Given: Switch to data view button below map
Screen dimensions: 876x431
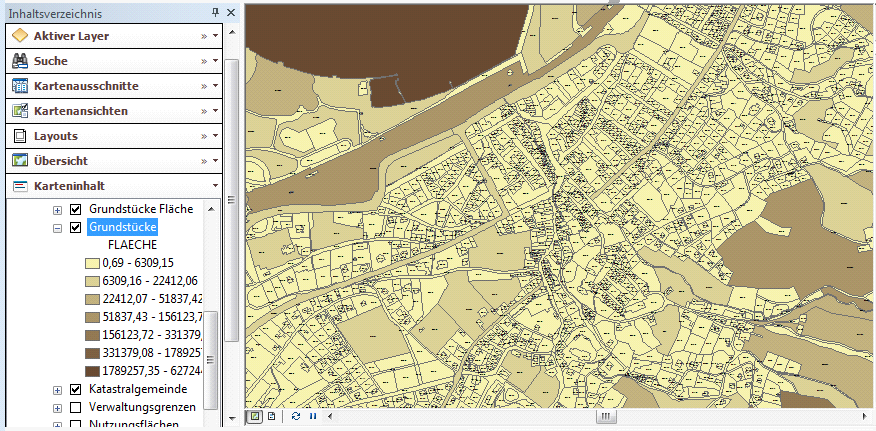Looking at the screenshot, I should pos(255,416).
